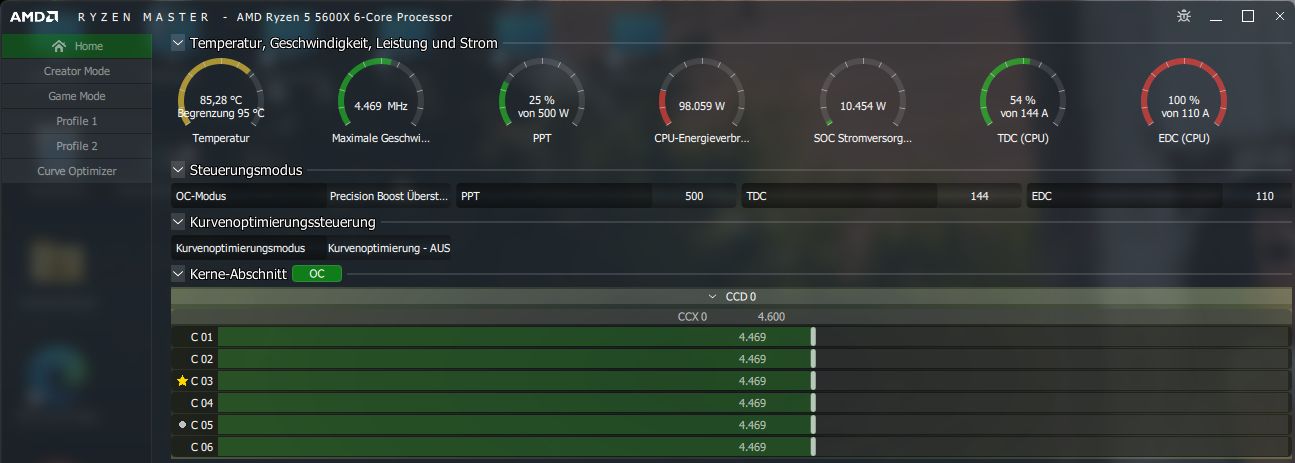This screenshot has width=1295, height=463.
Task: Minimize the Ryzen Master window
Action: pyautogui.click(x=1215, y=16)
